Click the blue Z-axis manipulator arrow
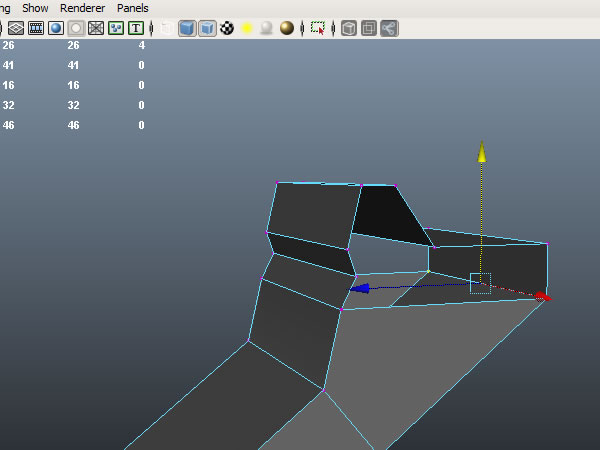This screenshot has width=600, height=450. click(x=362, y=288)
